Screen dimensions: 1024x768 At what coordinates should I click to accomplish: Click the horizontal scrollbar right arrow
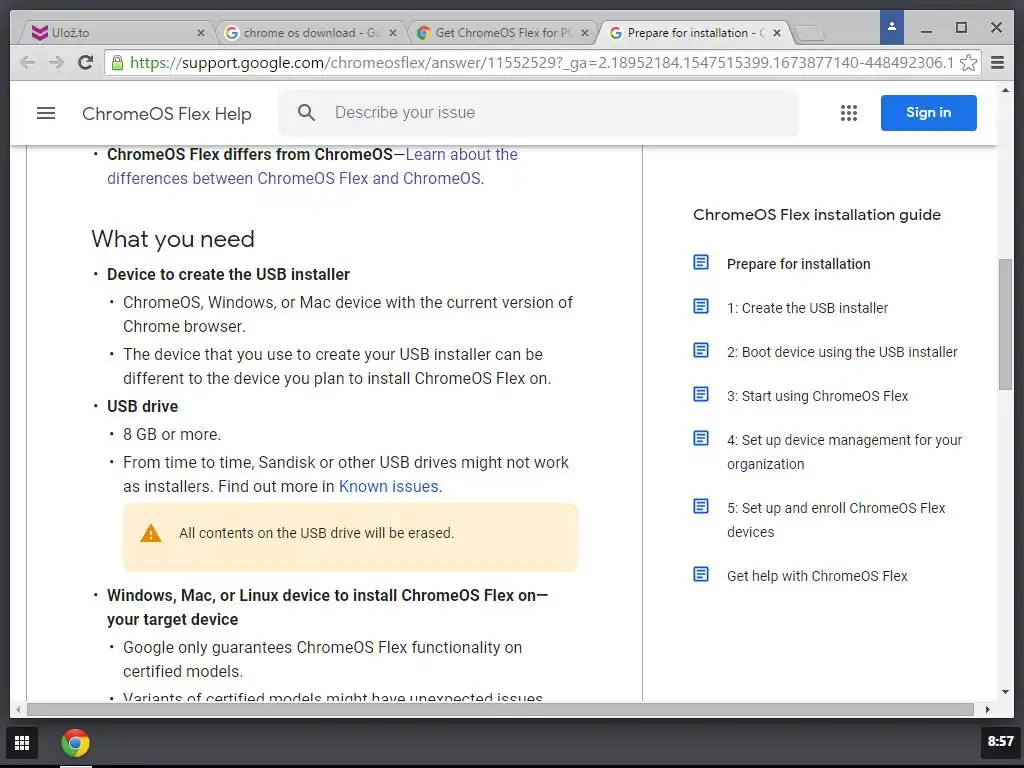click(x=987, y=709)
